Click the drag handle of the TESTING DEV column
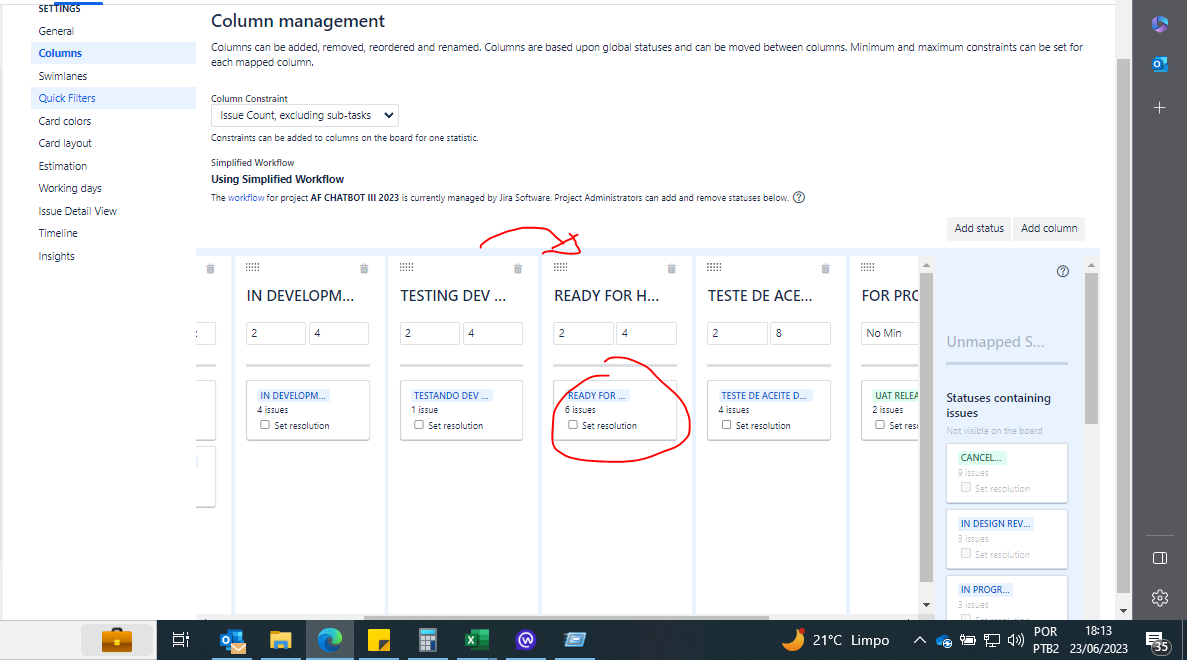 (406, 266)
